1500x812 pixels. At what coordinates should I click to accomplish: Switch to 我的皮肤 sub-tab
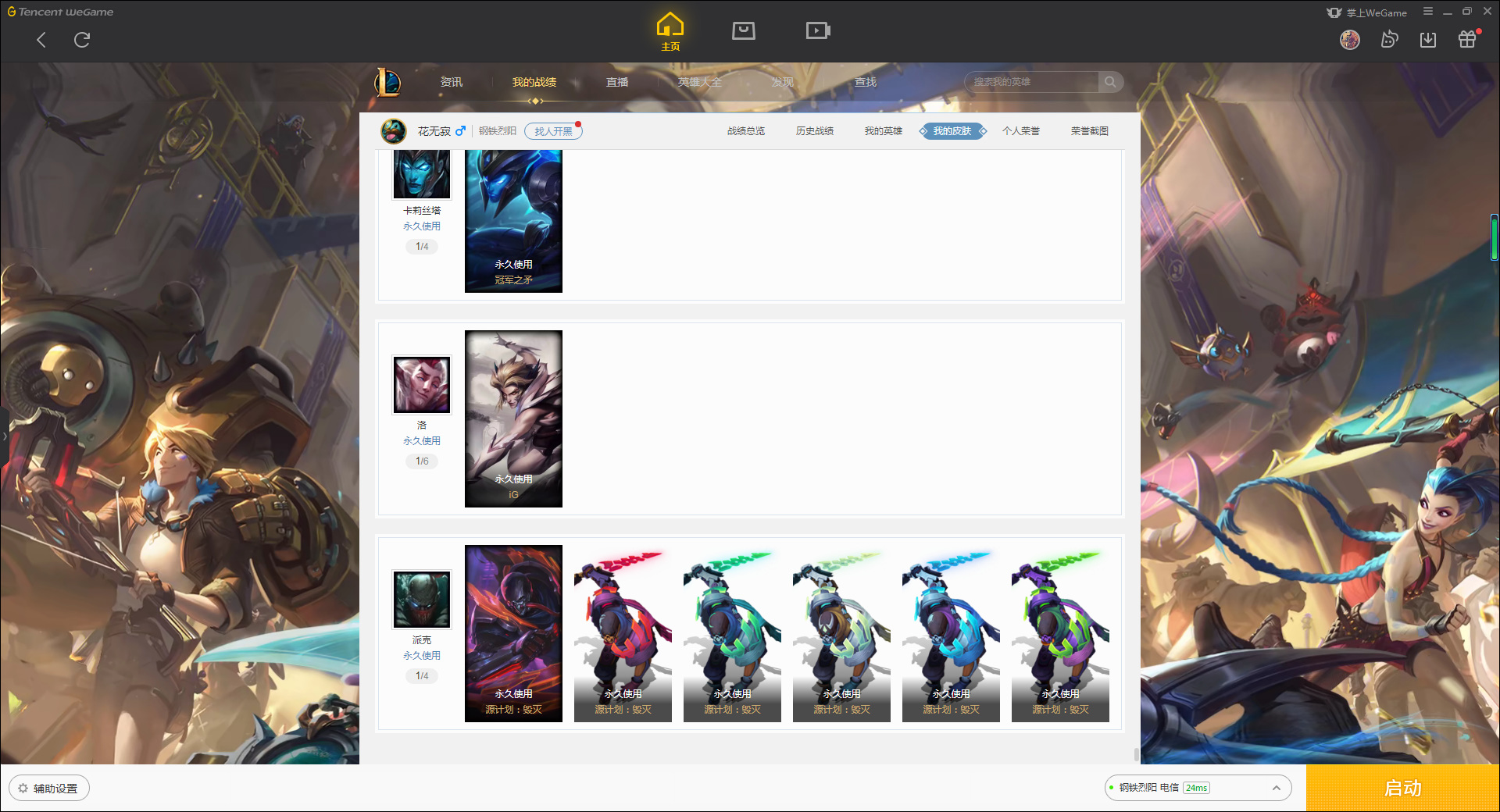pos(952,131)
